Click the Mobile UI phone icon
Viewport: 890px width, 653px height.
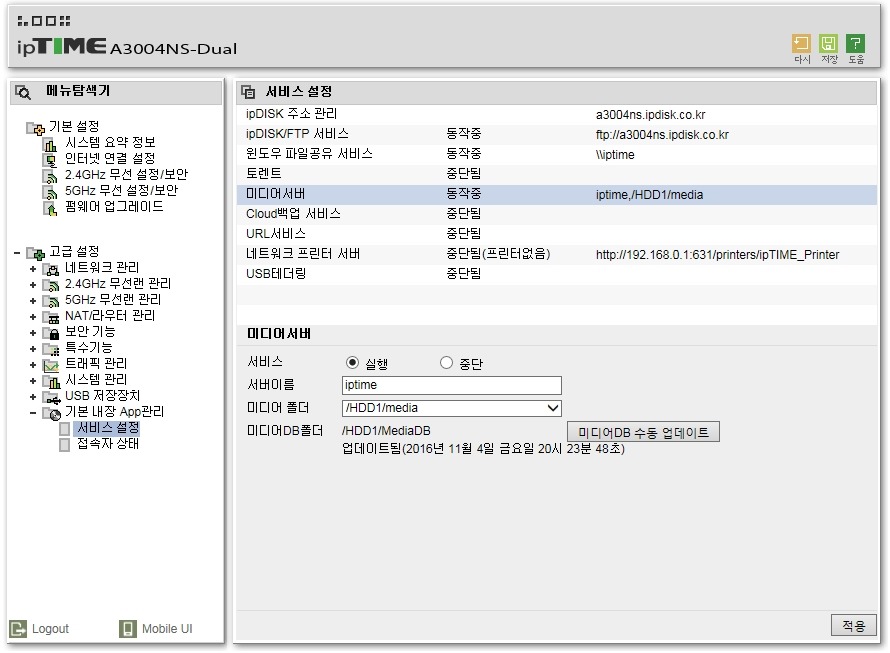click(128, 629)
